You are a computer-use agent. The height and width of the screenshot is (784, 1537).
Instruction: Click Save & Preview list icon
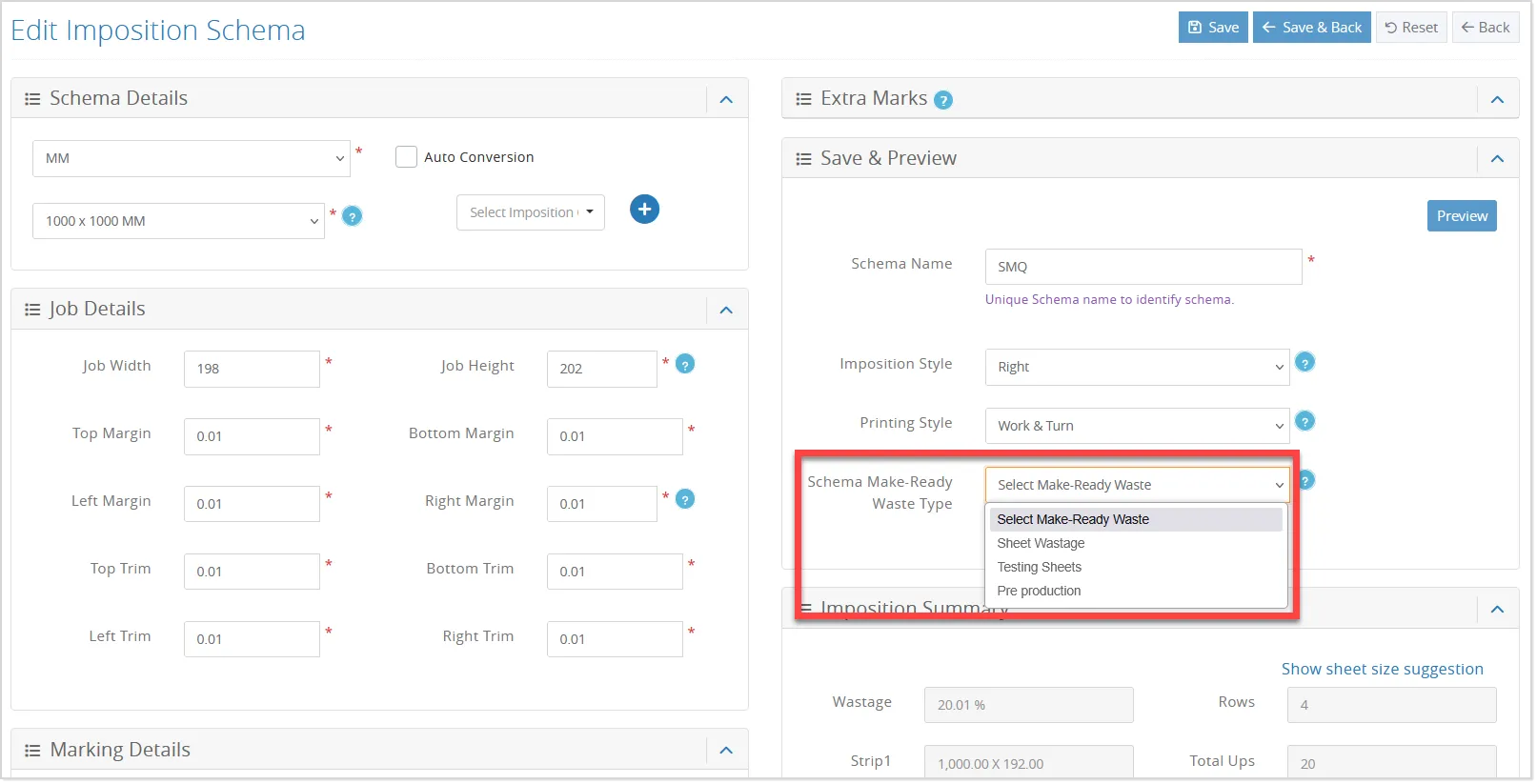803,159
